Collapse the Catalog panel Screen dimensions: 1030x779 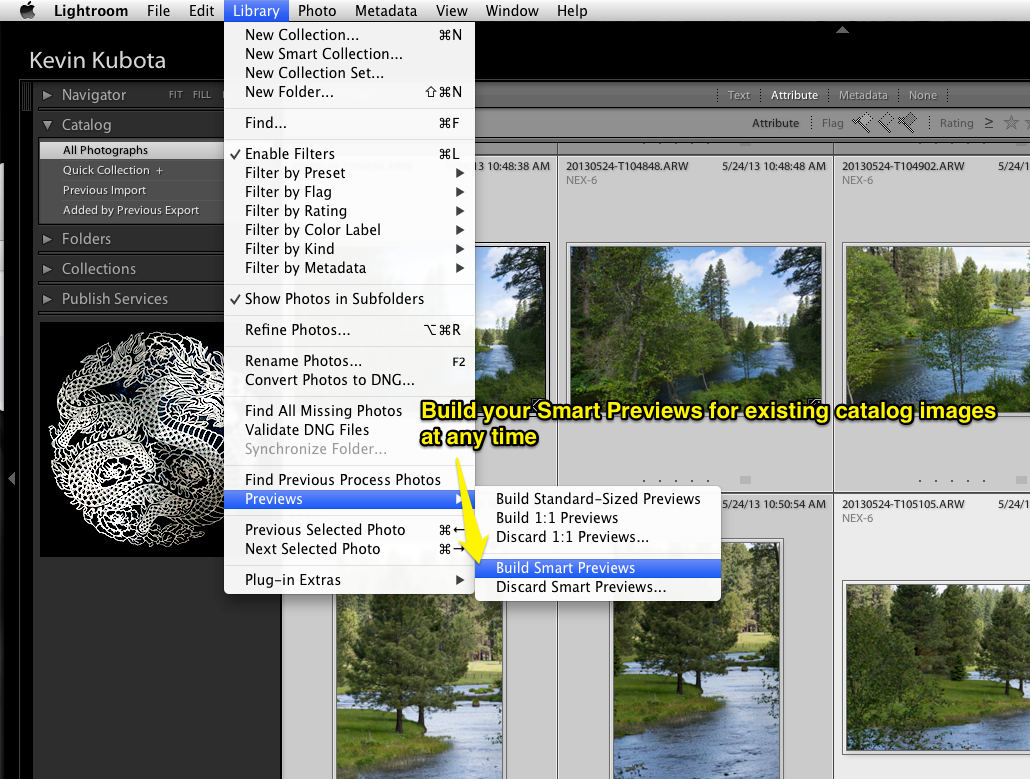click(47, 124)
